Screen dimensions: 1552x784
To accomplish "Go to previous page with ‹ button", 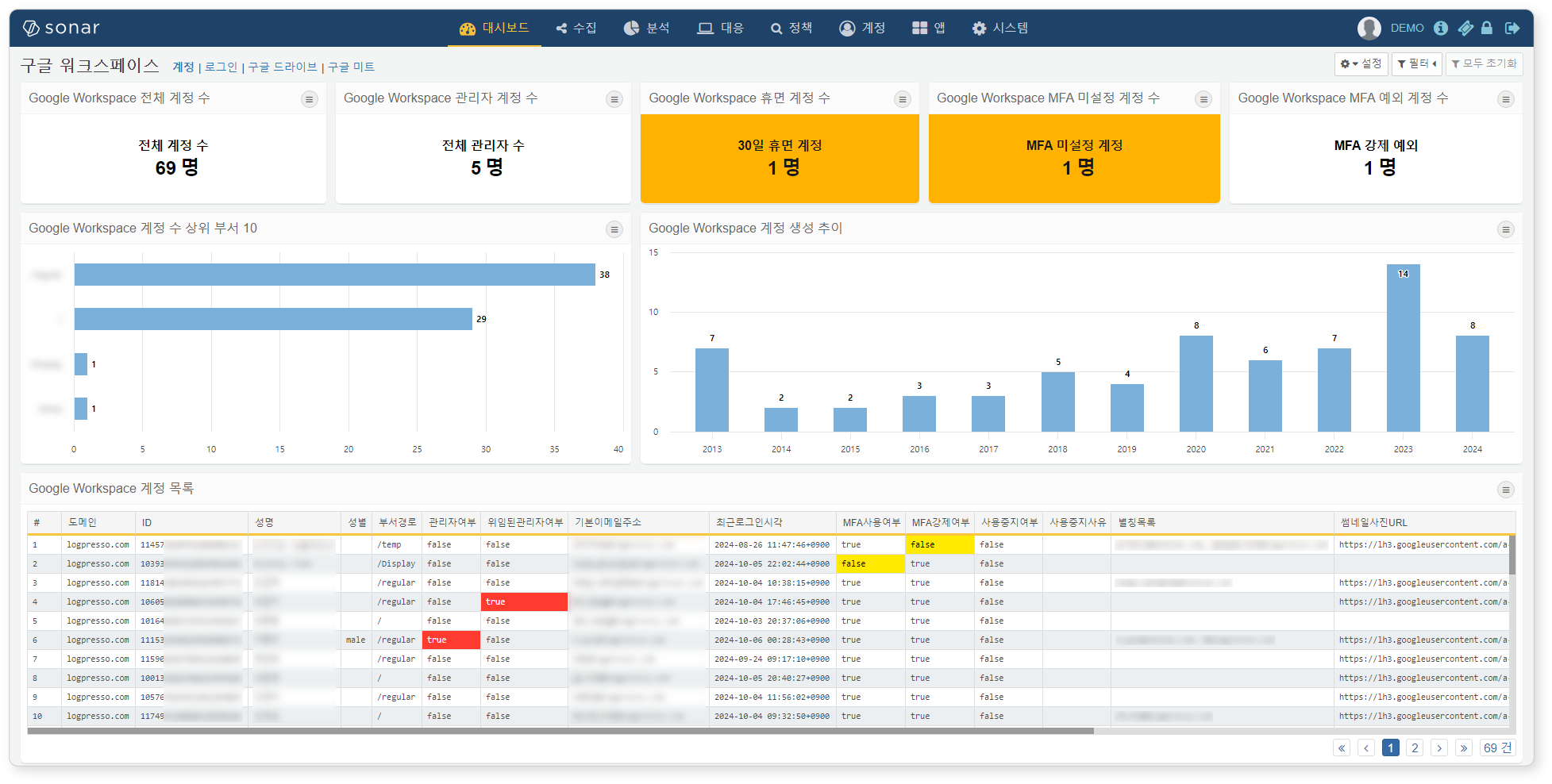I will 1366,747.
